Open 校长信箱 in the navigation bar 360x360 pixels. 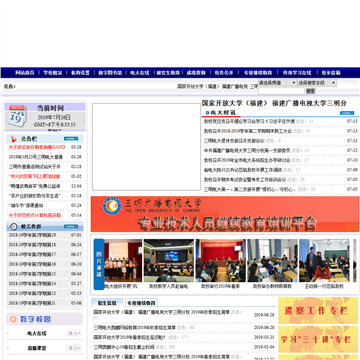(331, 73)
